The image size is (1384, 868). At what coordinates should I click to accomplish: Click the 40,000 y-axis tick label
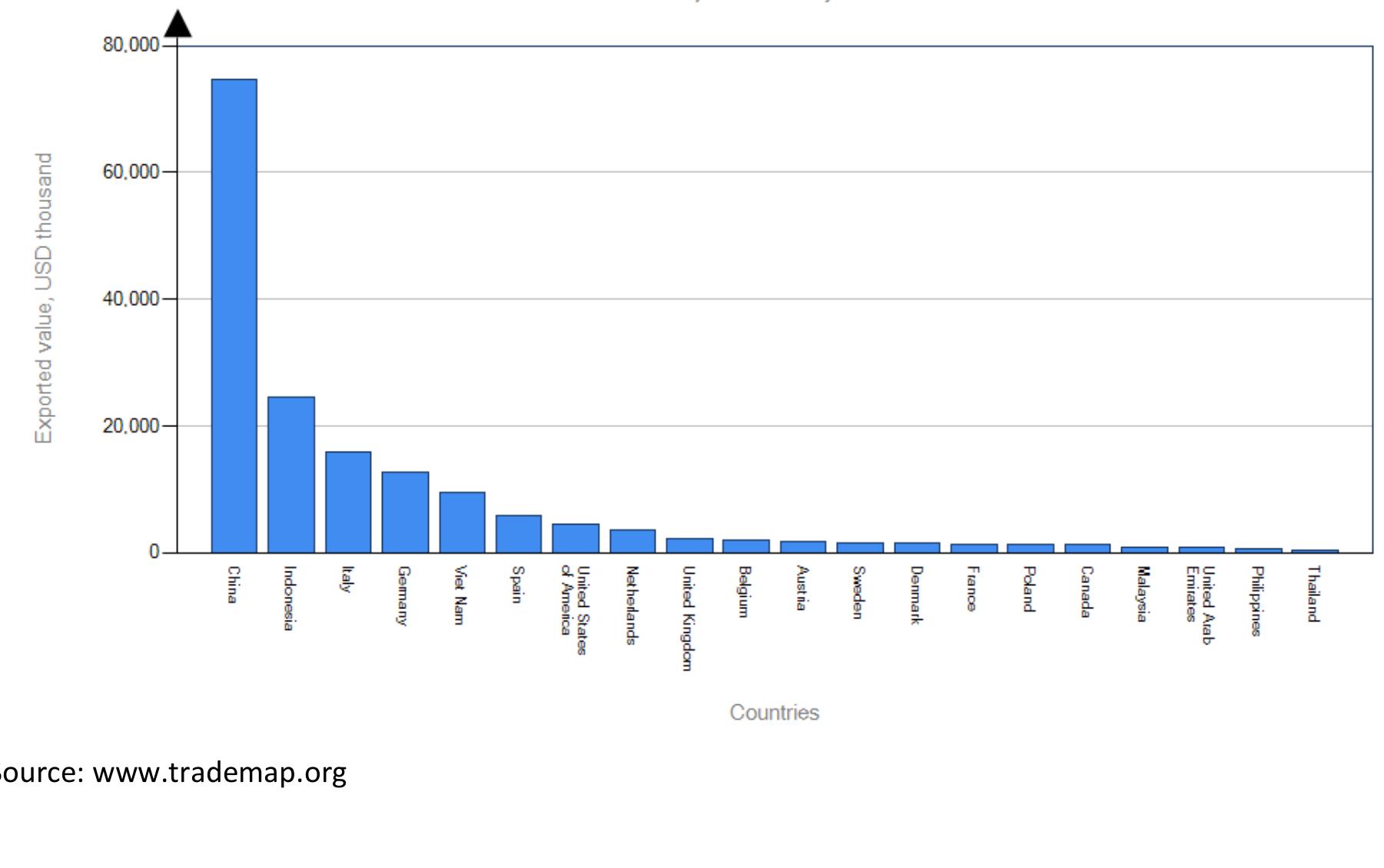[x=131, y=299]
